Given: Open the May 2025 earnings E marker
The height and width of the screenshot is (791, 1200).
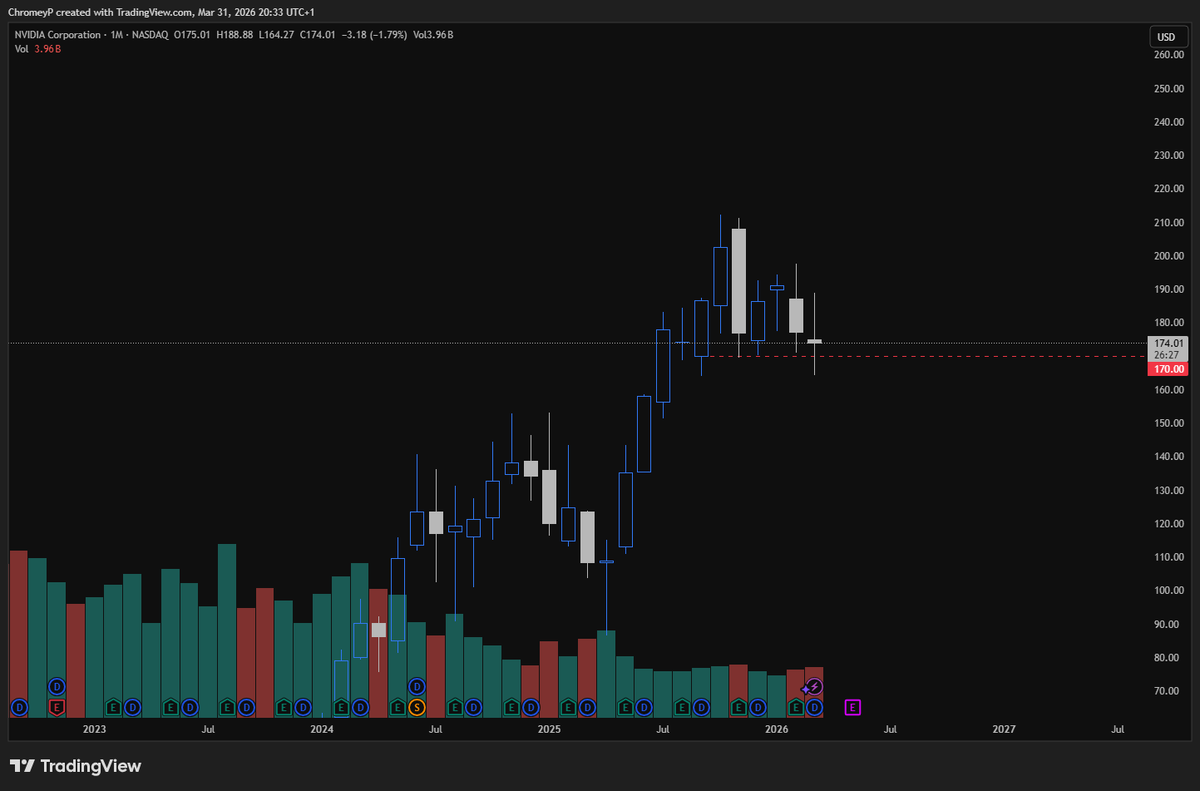Looking at the screenshot, I should click(x=625, y=707).
